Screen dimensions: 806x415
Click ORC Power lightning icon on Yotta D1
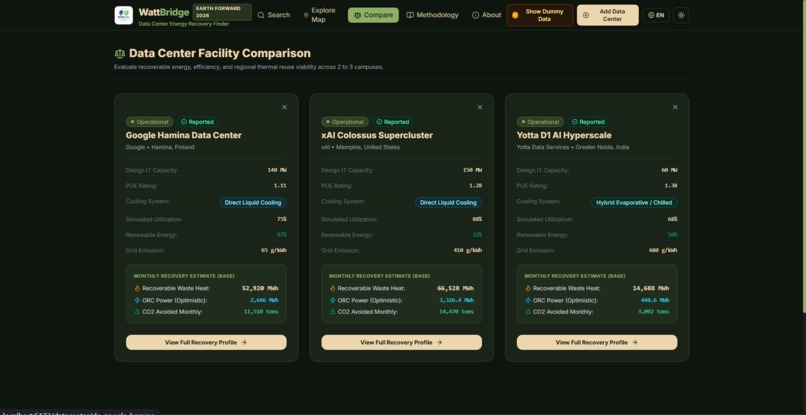click(528, 300)
